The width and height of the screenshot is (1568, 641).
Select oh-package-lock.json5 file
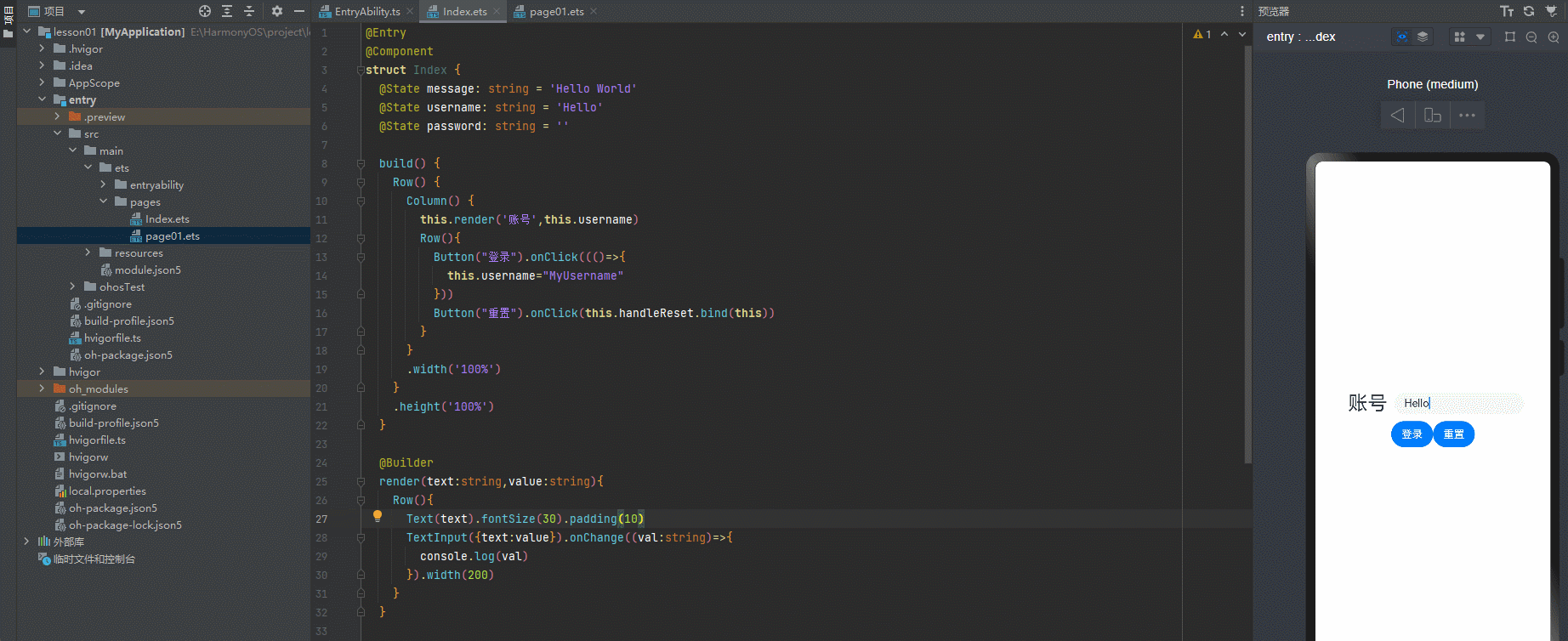coord(125,525)
